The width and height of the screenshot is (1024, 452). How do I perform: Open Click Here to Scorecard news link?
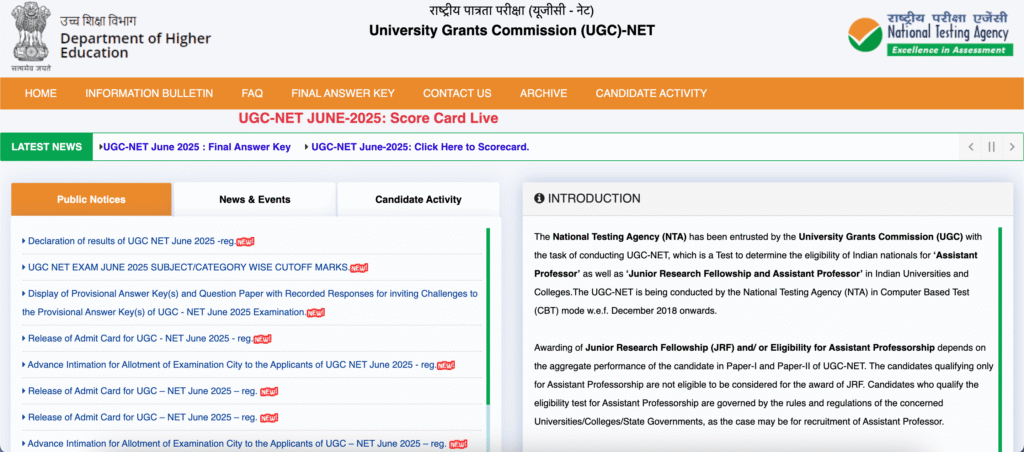[420, 147]
